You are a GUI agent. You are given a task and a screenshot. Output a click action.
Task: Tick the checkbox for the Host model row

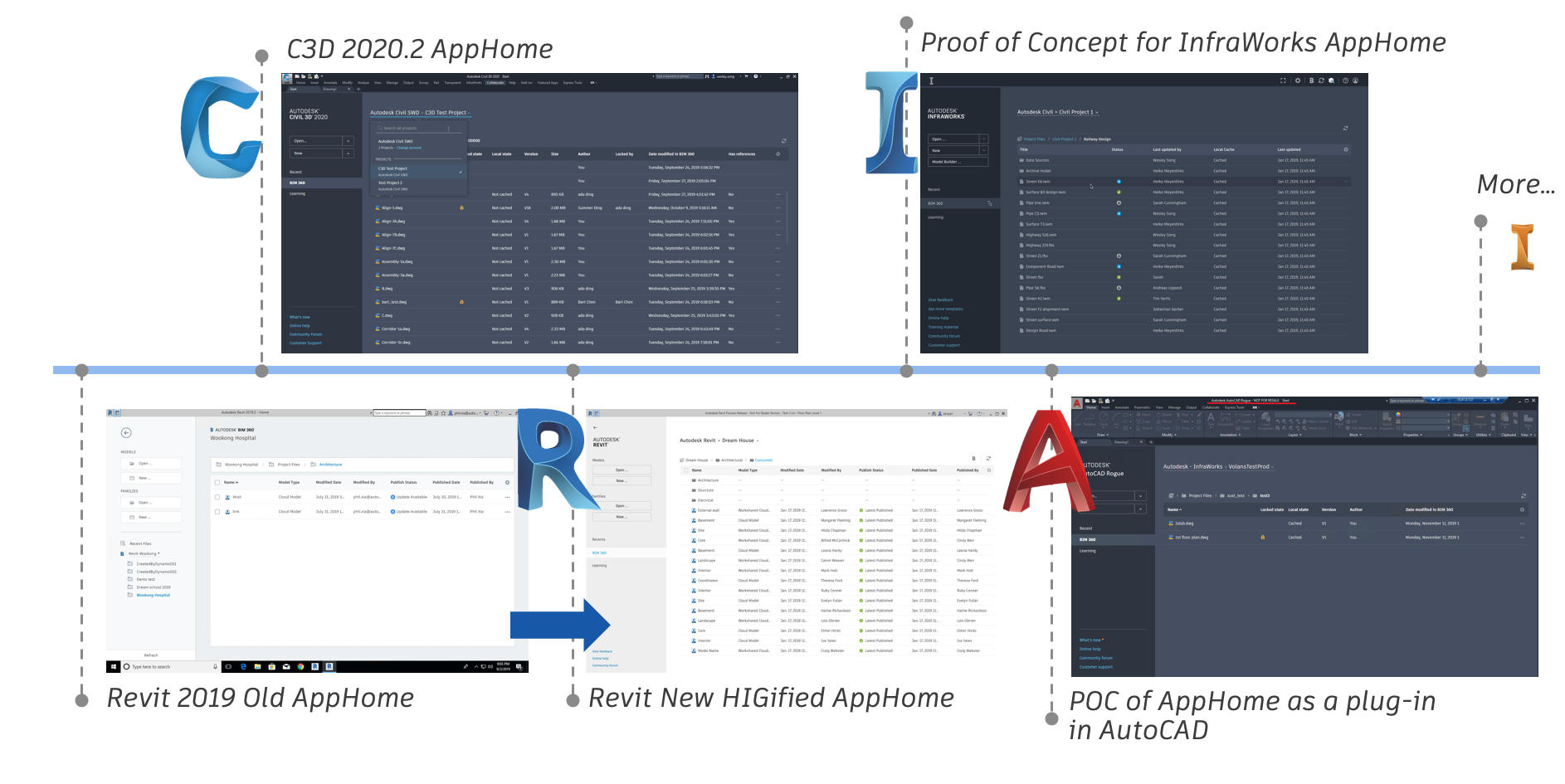217,497
